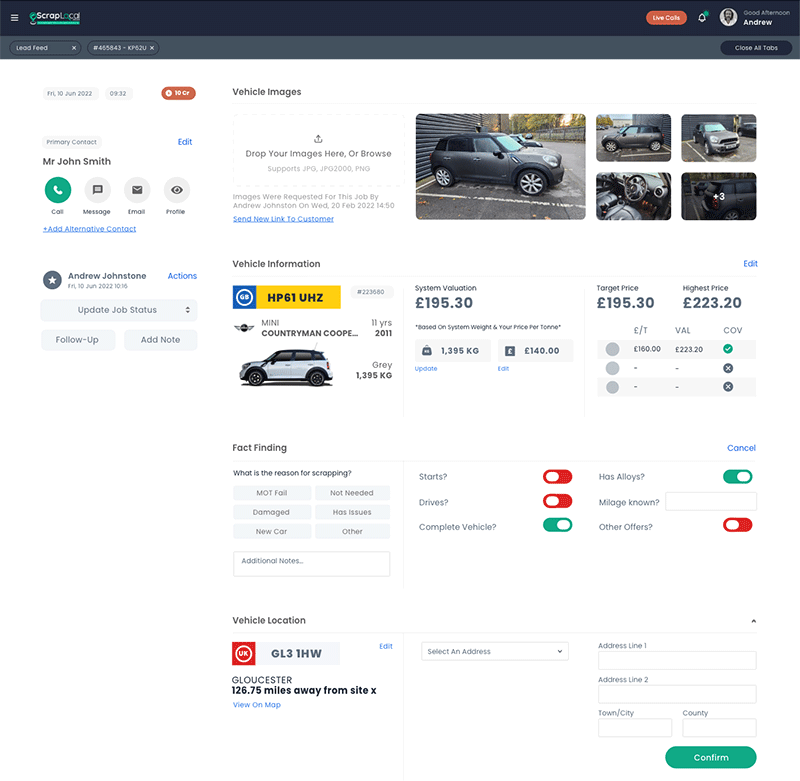
Task: Open View On Map link
Action: (257, 705)
